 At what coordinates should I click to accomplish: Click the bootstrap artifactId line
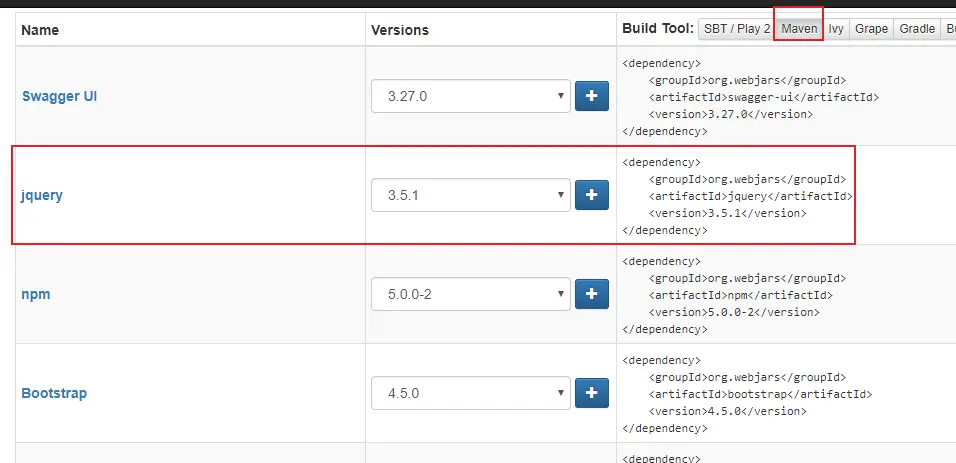[x=760, y=394]
